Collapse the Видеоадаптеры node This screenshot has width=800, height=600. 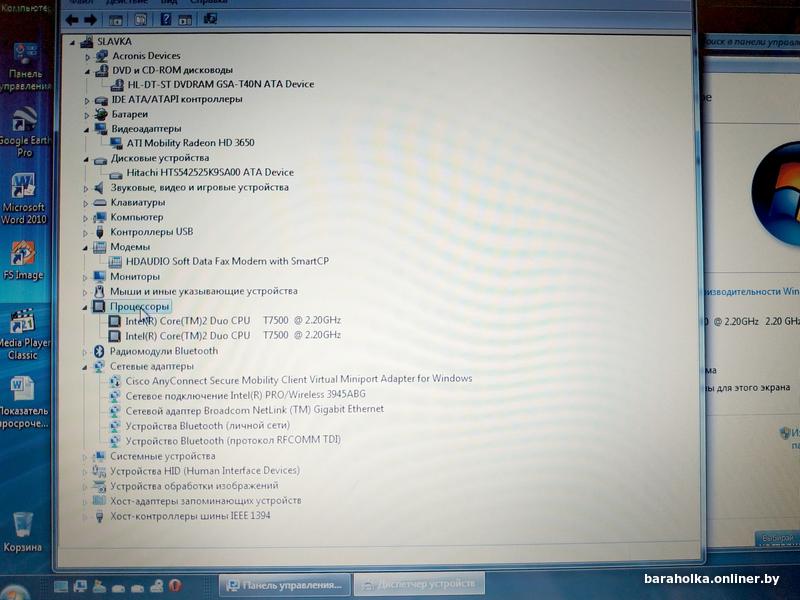[x=86, y=130]
